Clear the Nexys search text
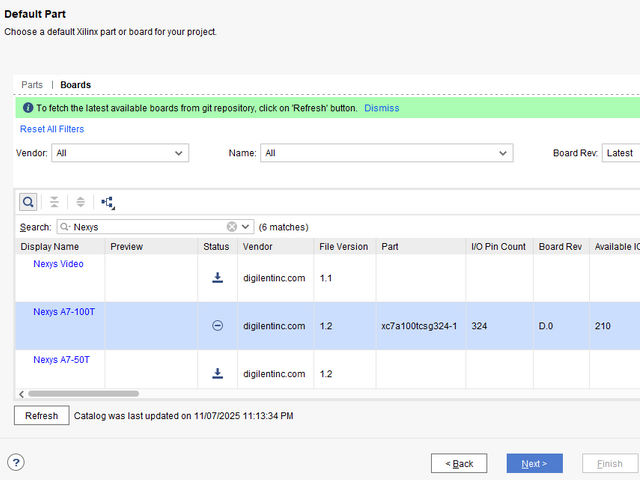640x480 pixels. (232, 227)
